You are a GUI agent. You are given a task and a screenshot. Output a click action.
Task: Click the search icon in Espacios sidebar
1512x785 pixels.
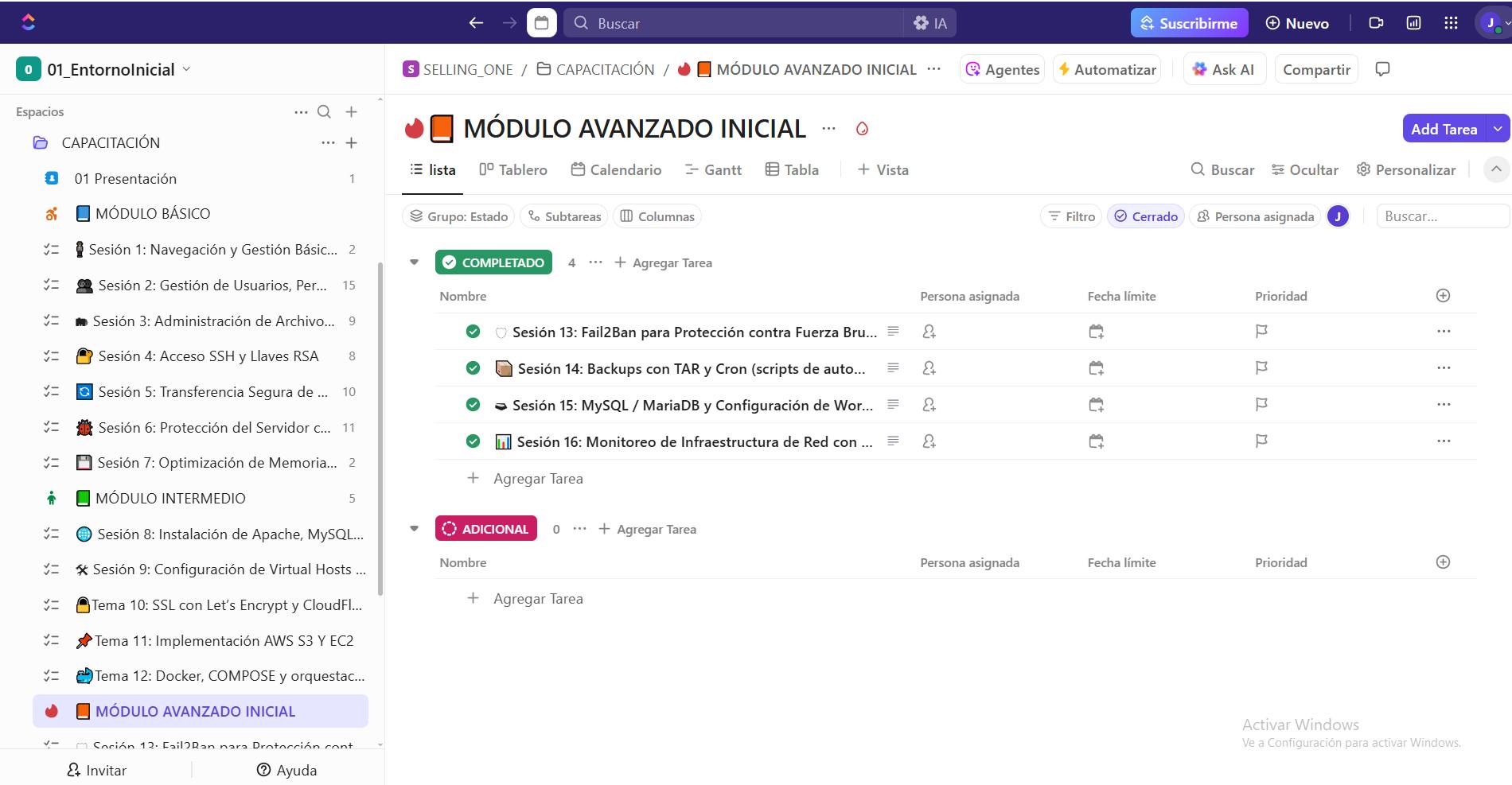click(324, 112)
